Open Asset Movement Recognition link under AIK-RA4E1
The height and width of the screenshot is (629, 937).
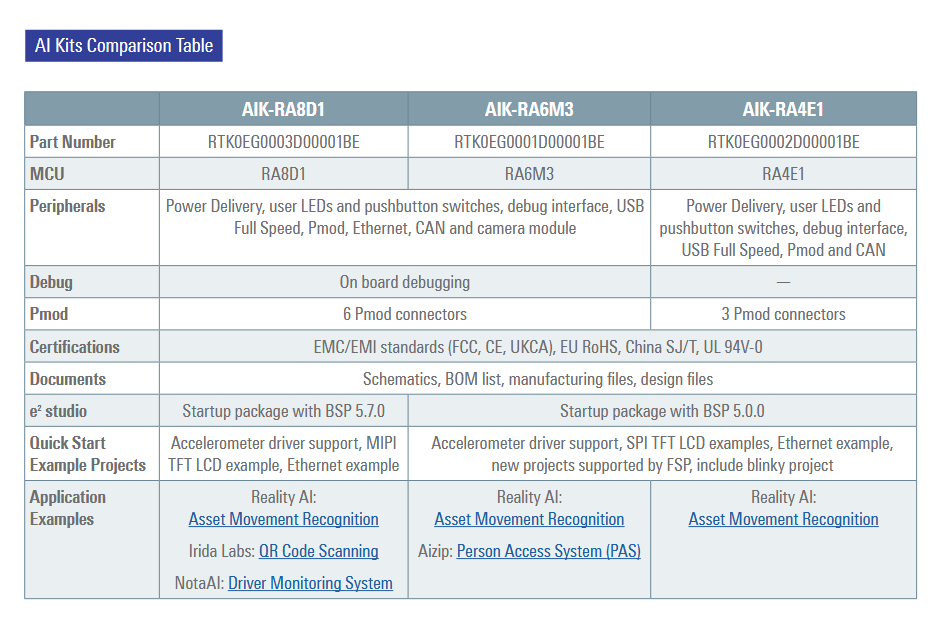[x=783, y=519]
